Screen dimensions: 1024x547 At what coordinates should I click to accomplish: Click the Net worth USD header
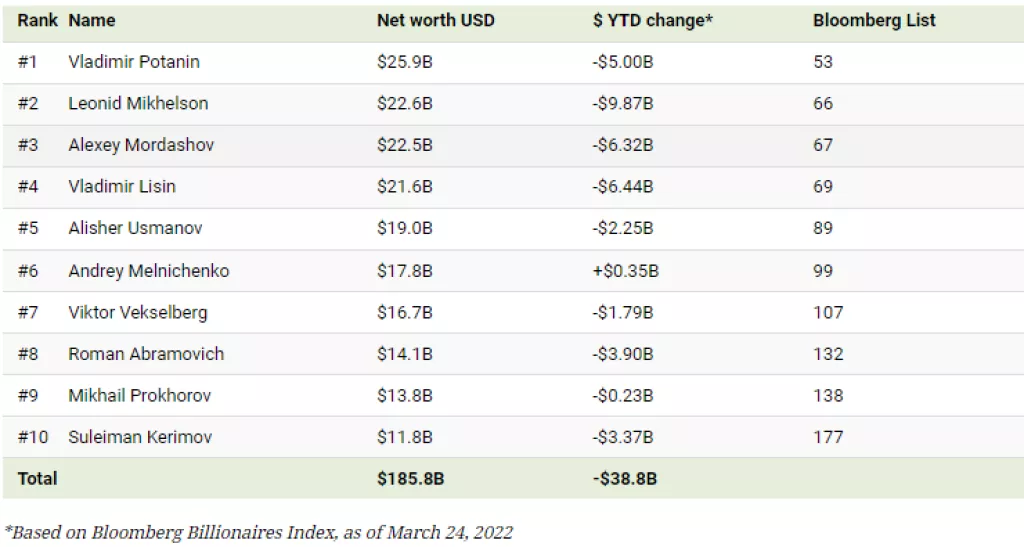(435, 20)
